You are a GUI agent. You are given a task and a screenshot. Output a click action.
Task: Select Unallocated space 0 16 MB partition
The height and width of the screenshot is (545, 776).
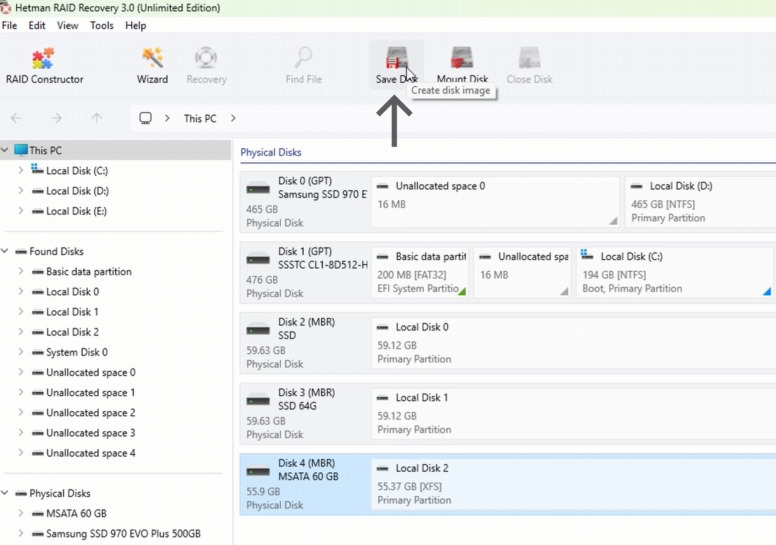coord(495,202)
